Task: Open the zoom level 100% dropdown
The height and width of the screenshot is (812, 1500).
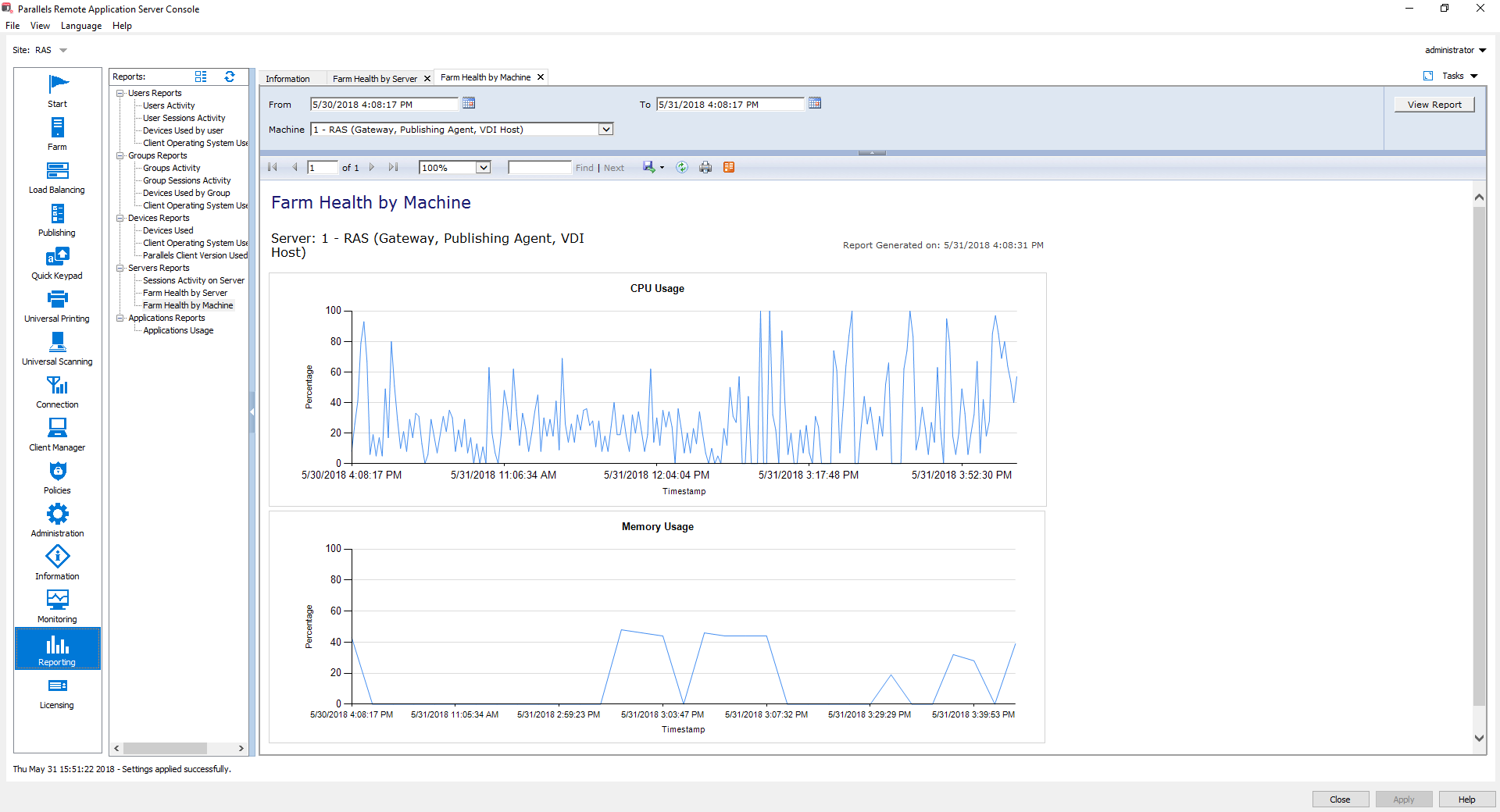Action: pyautogui.click(x=483, y=167)
